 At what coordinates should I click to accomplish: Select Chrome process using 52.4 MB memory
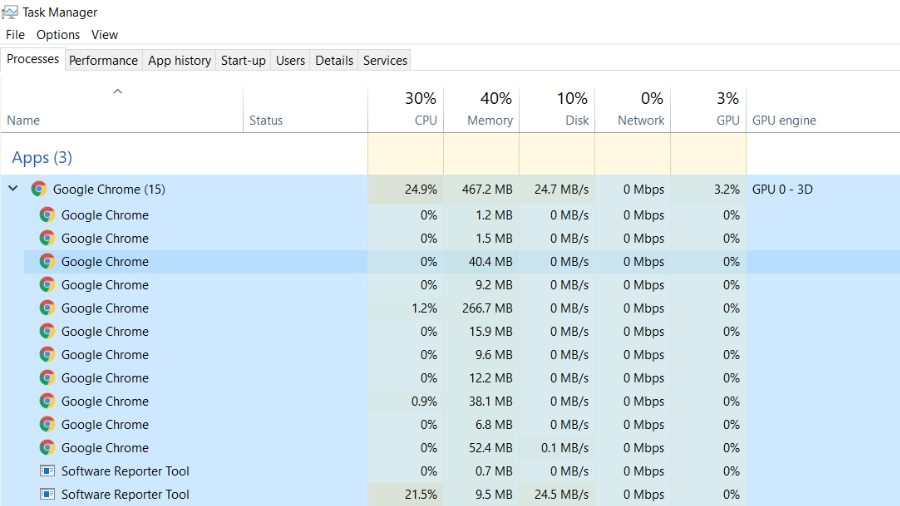point(461,447)
